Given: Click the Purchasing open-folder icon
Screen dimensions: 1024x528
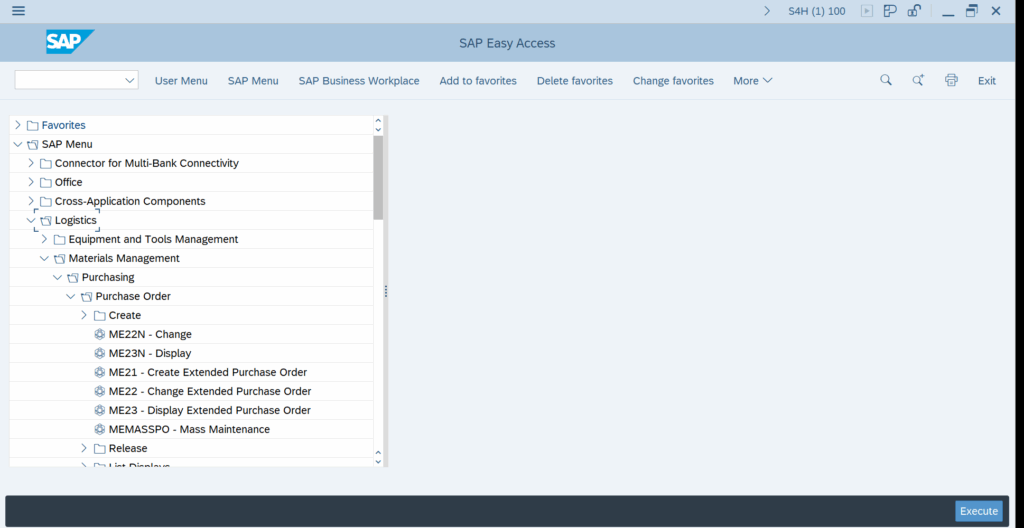Looking at the screenshot, I should click(x=72, y=277).
